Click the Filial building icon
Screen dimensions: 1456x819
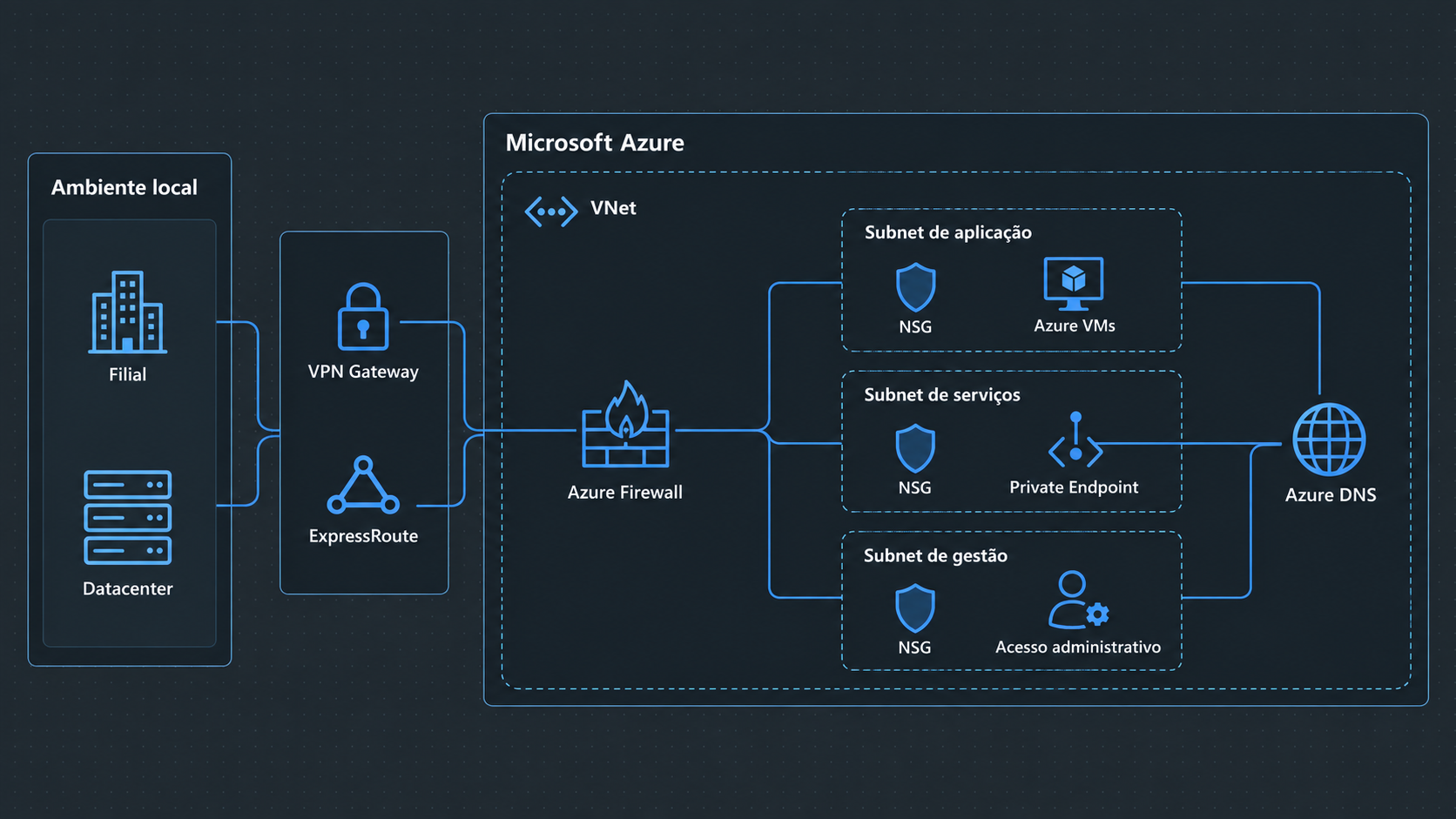[x=127, y=312]
